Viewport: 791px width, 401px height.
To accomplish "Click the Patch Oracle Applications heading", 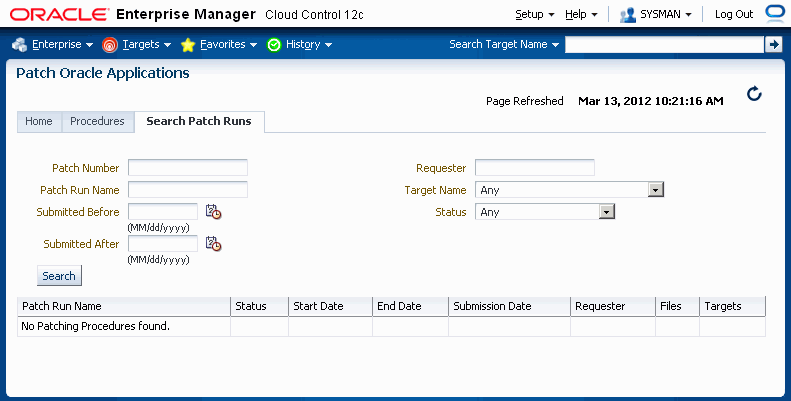I will pyautogui.click(x=103, y=73).
